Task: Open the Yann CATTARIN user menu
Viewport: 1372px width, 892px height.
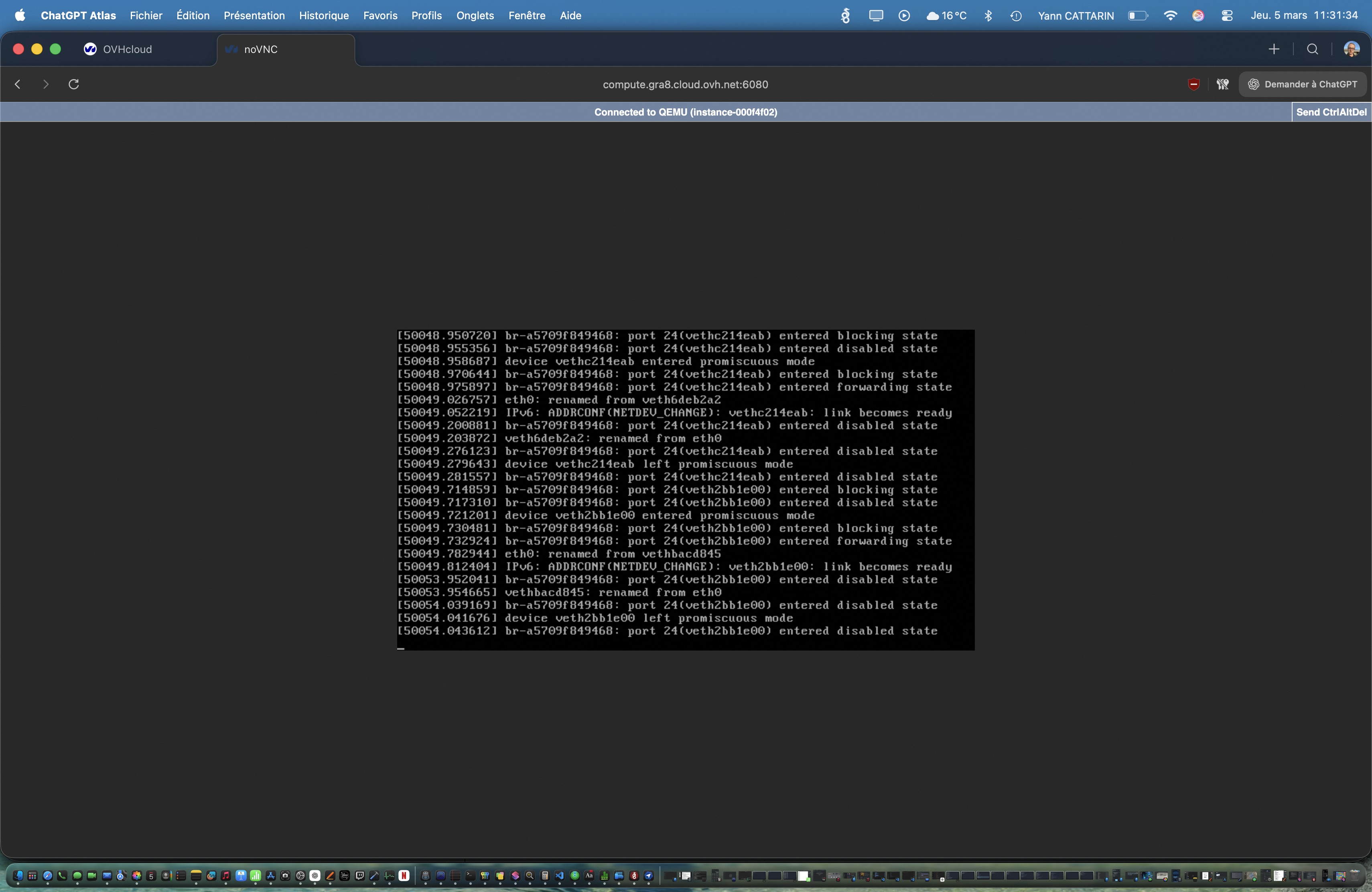Action: click(1076, 16)
